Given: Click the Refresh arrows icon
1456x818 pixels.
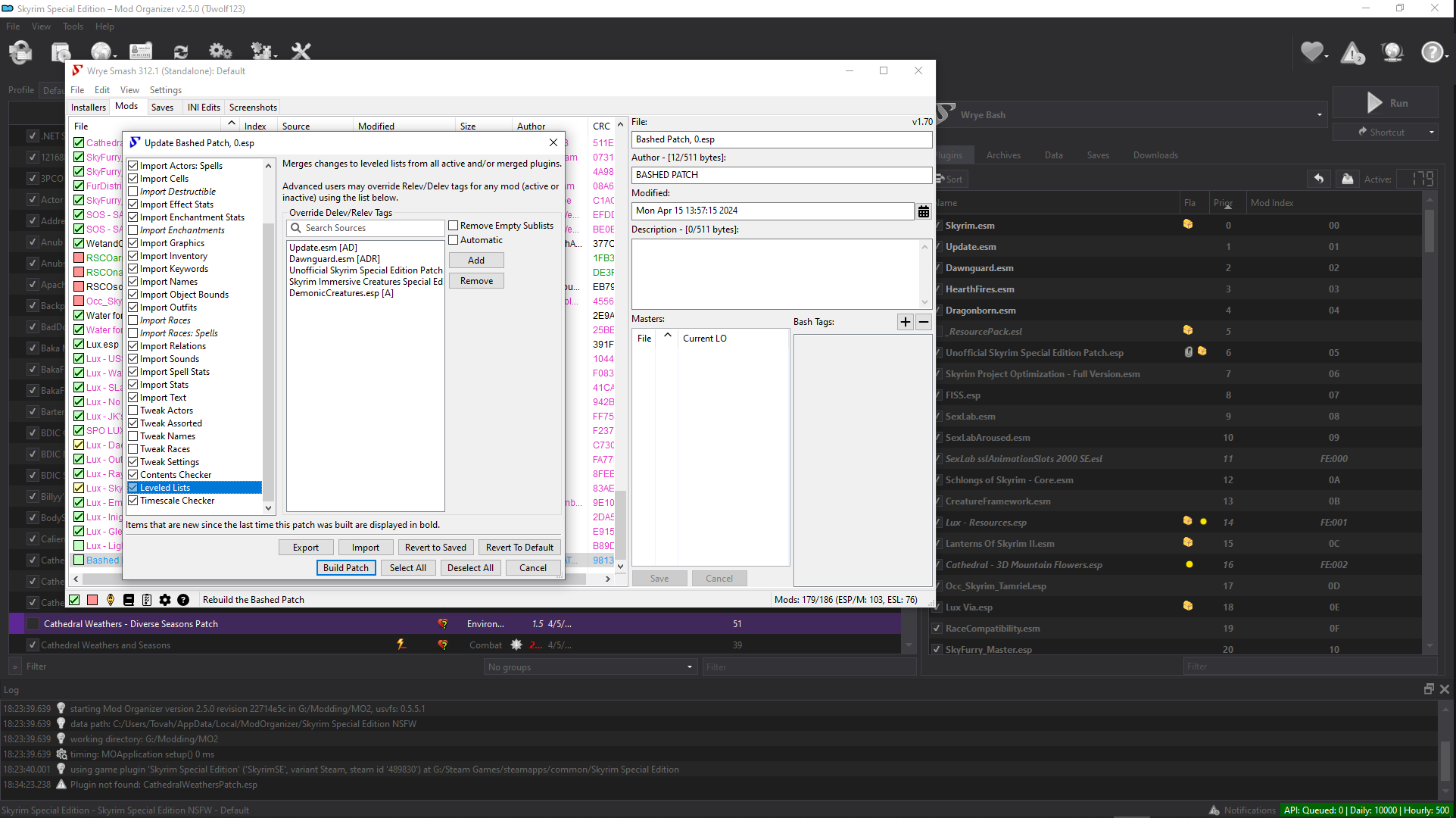Looking at the screenshot, I should [x=180, y=52].
